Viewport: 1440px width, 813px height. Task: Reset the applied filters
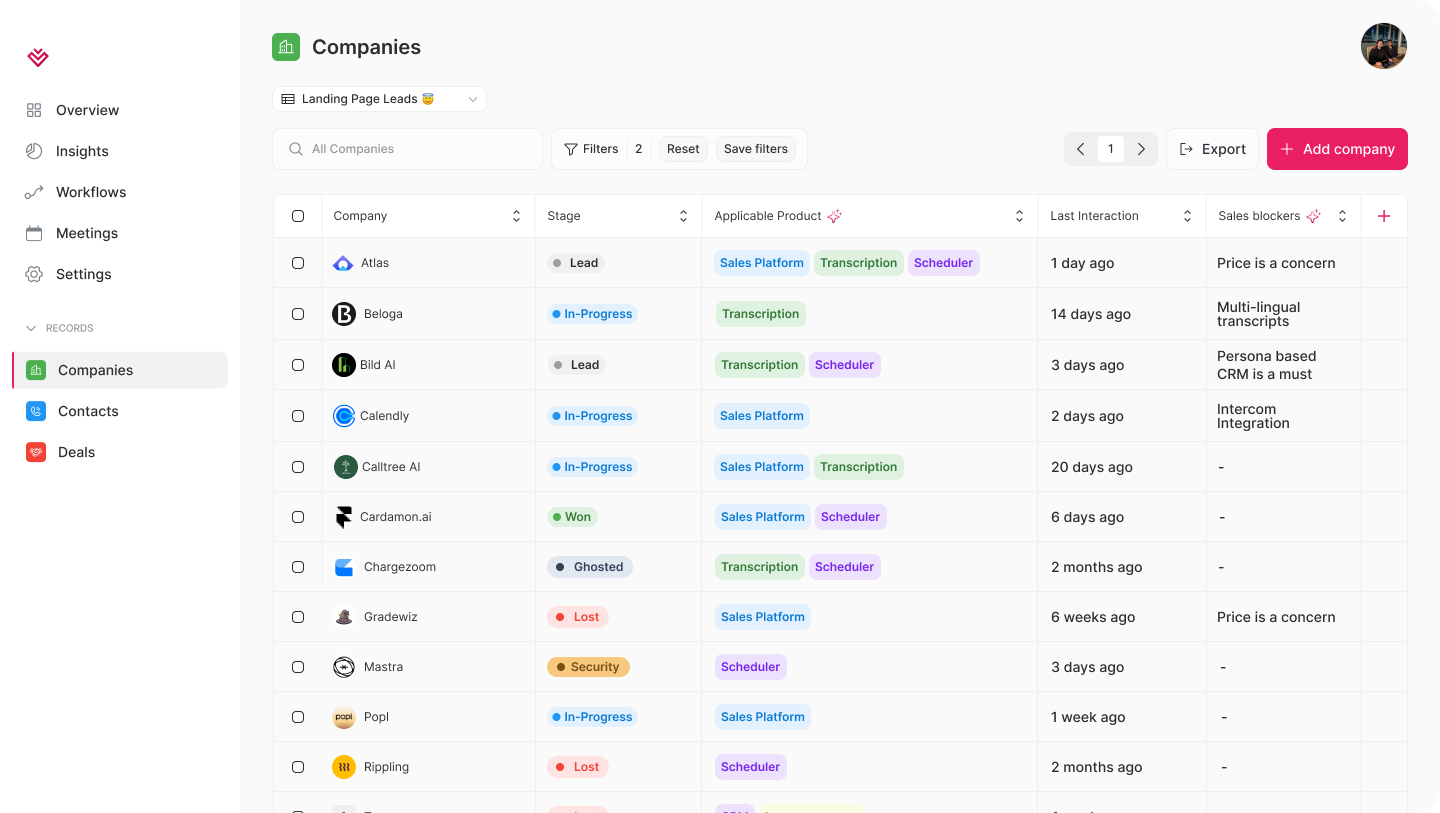683,149
